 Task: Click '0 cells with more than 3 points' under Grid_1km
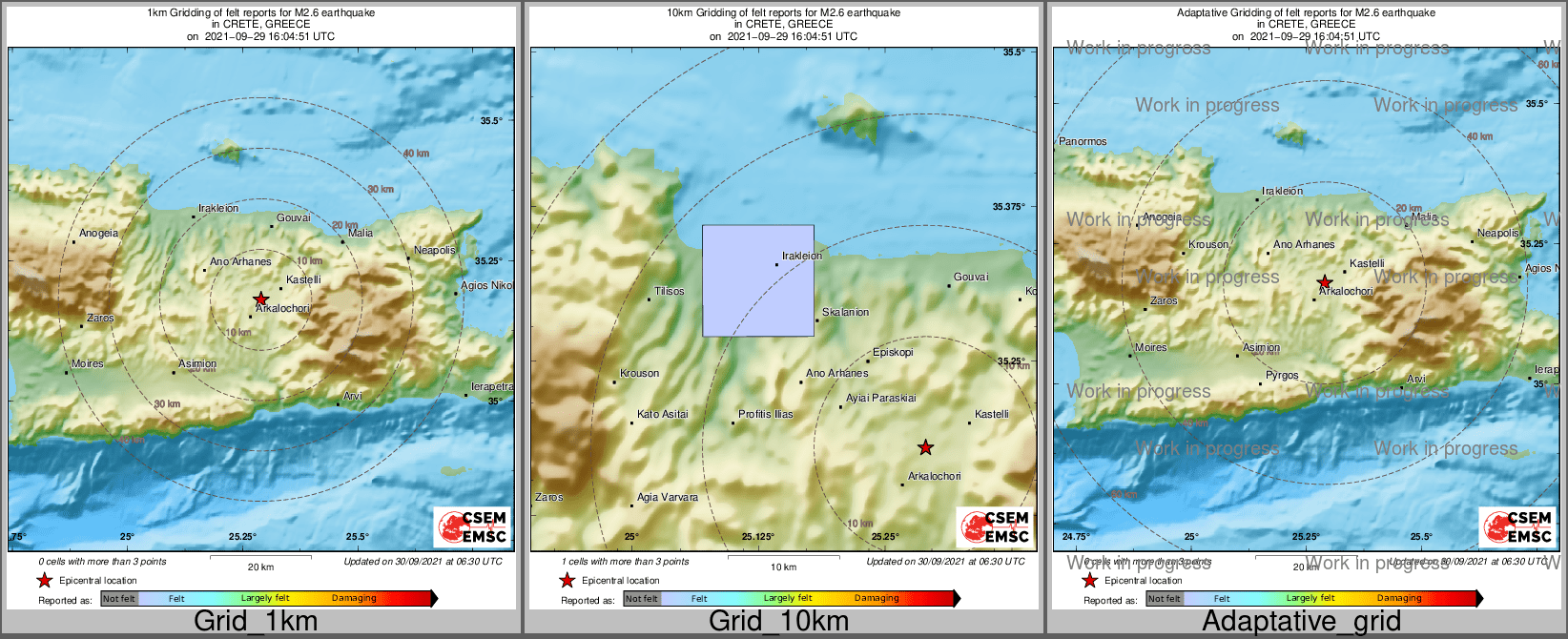(102, 562)
